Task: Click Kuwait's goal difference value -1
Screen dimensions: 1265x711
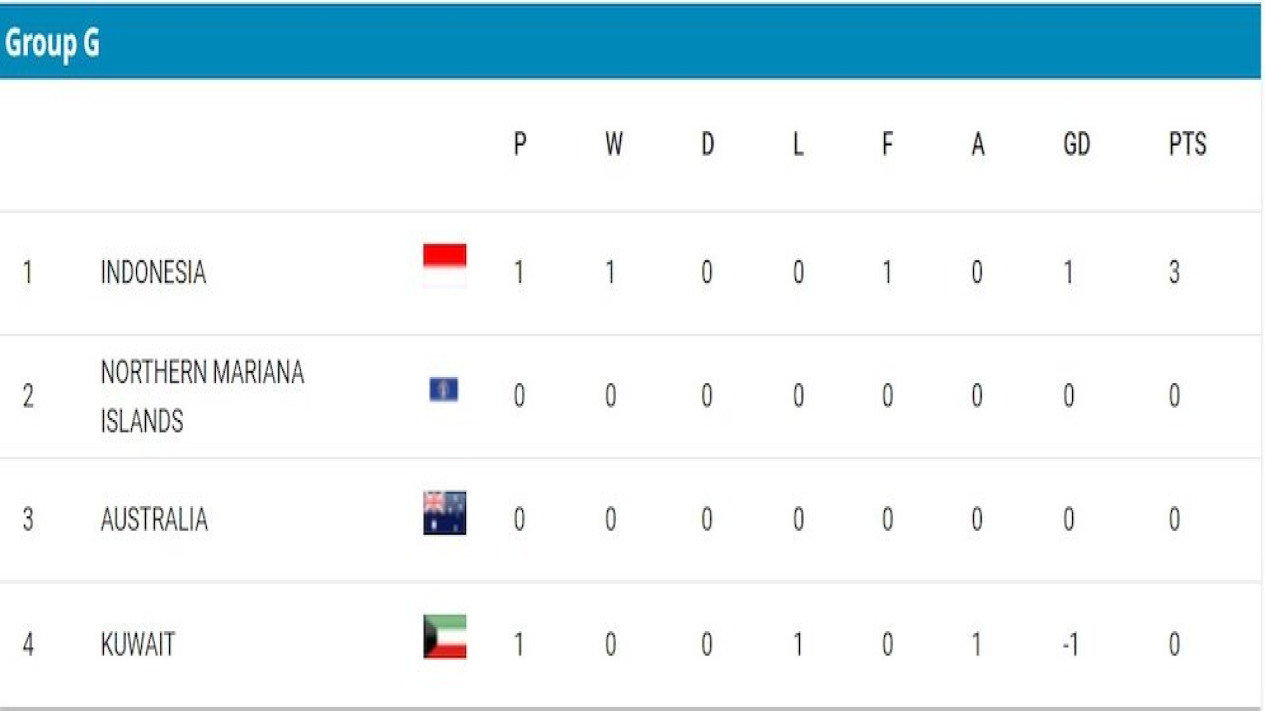Action: coord(1069,645)
